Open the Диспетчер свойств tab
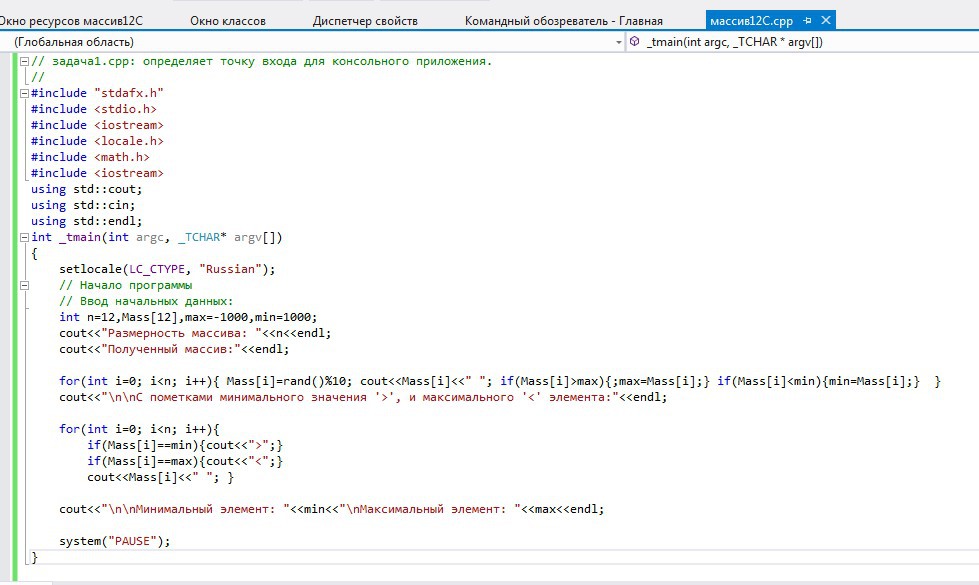The width and height of the screenshot is (979, 585). [x=365, y=20]
